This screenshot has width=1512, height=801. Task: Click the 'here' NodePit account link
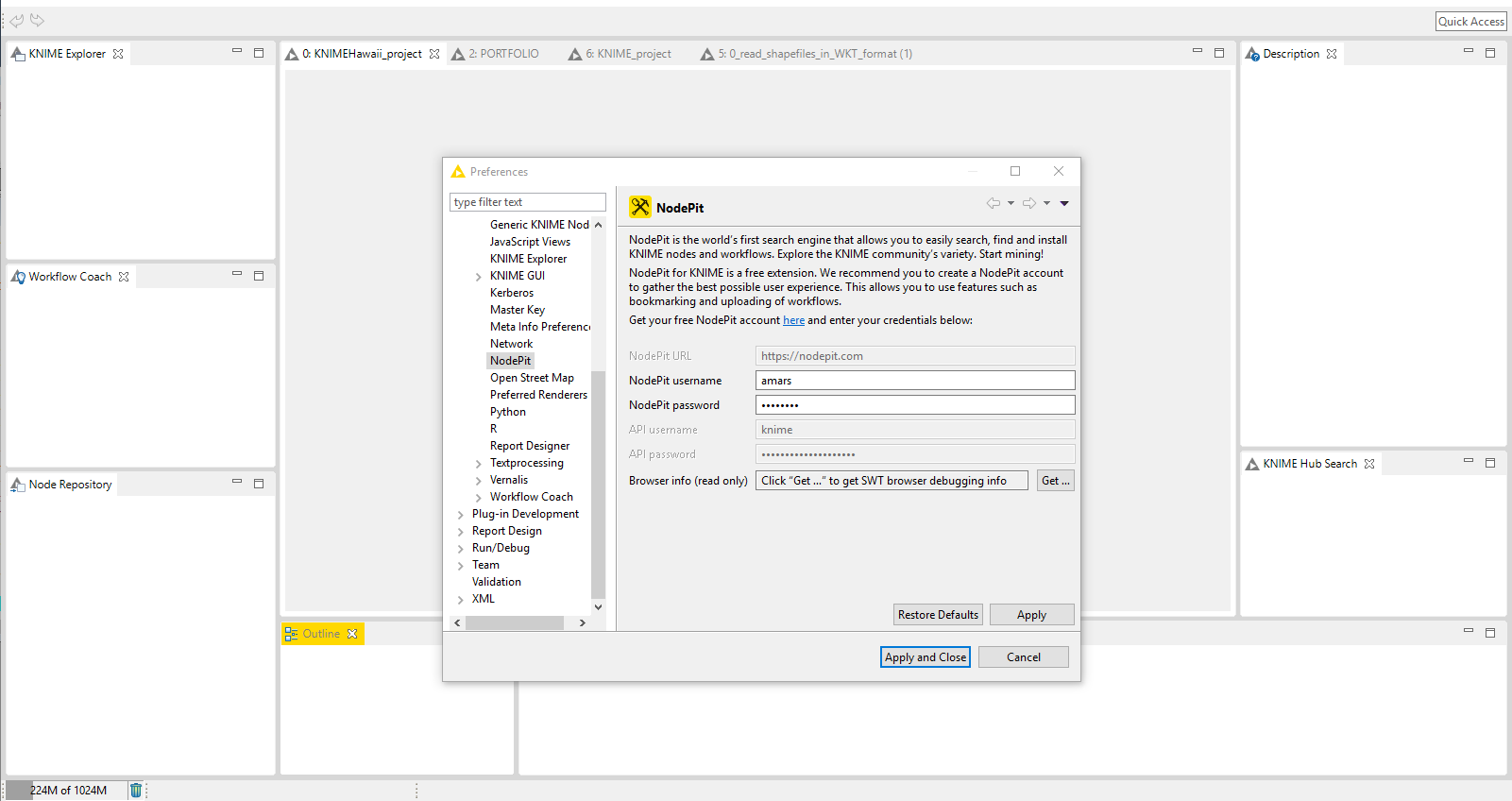[793, 320]
